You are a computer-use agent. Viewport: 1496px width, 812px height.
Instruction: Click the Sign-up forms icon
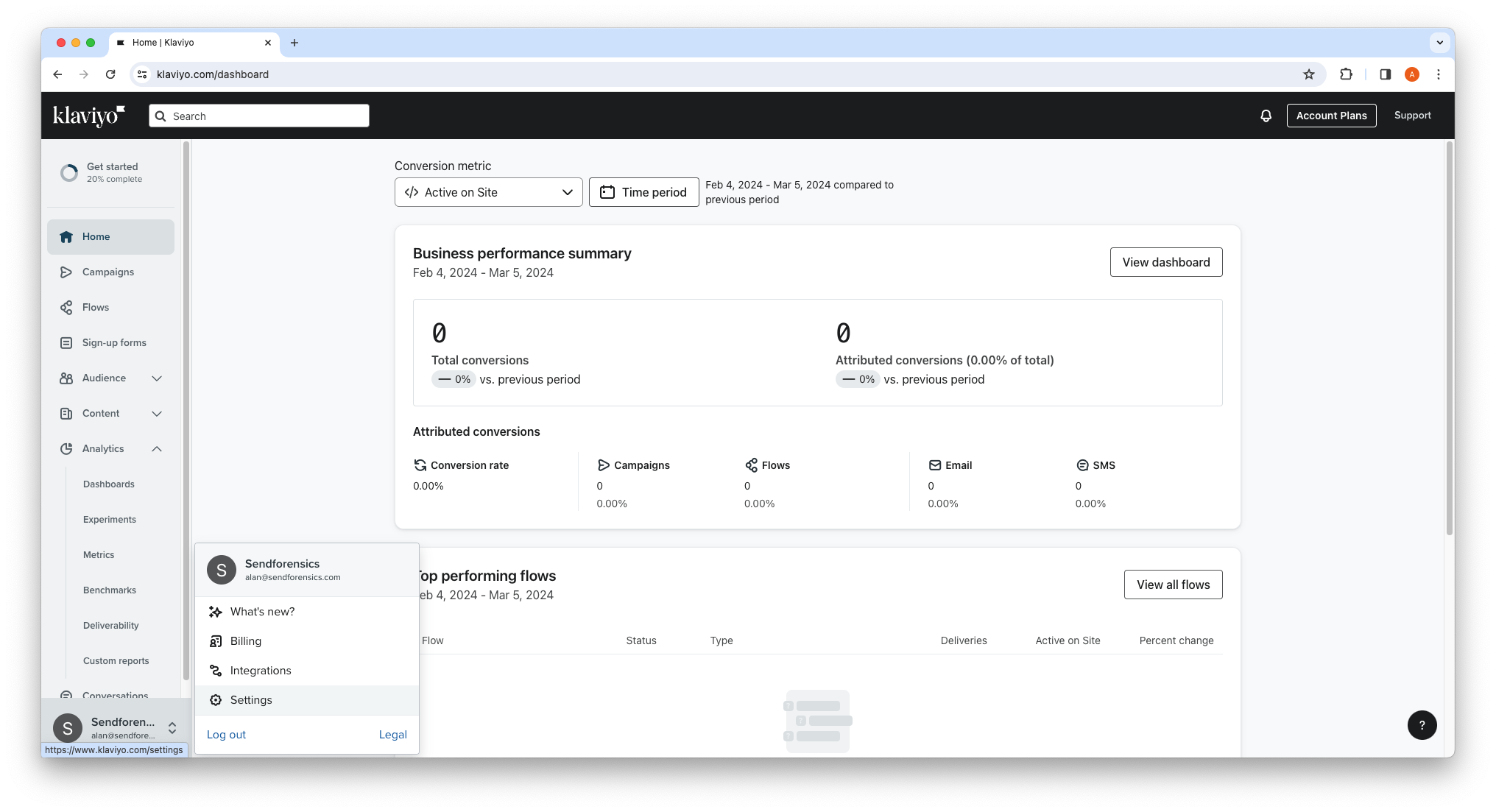[x=66, y=343]
